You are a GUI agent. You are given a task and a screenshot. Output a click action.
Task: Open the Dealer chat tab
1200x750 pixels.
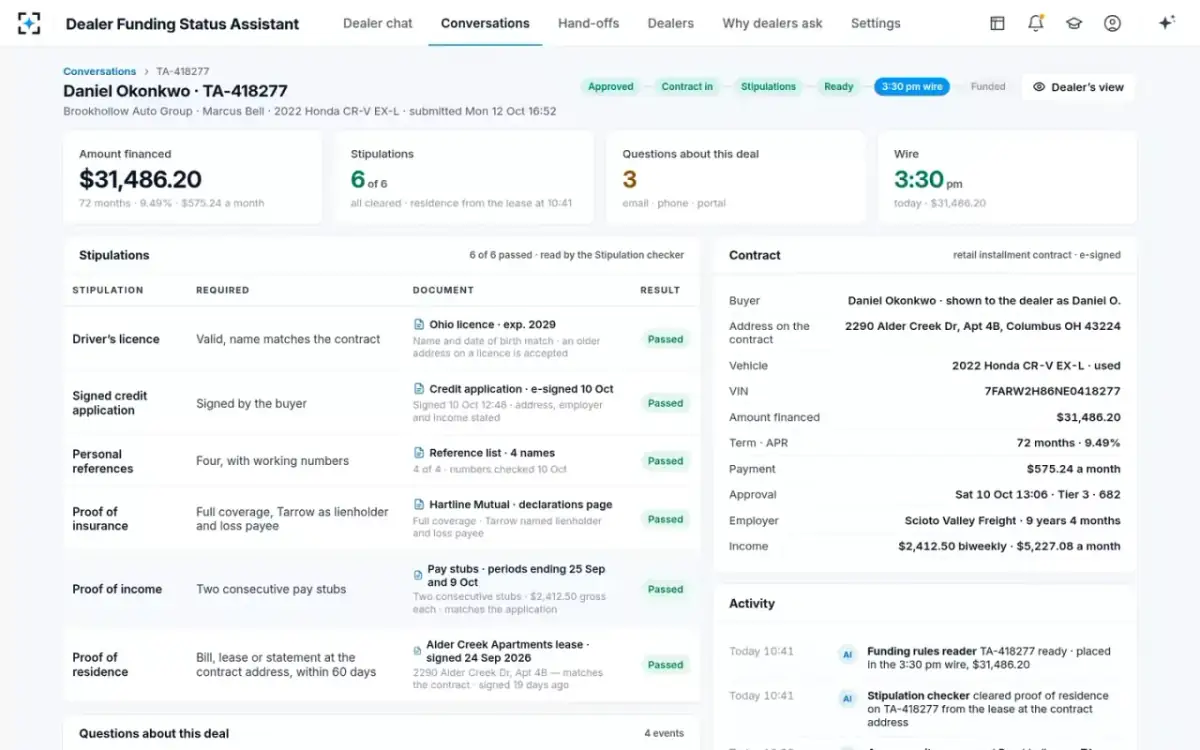378,23
